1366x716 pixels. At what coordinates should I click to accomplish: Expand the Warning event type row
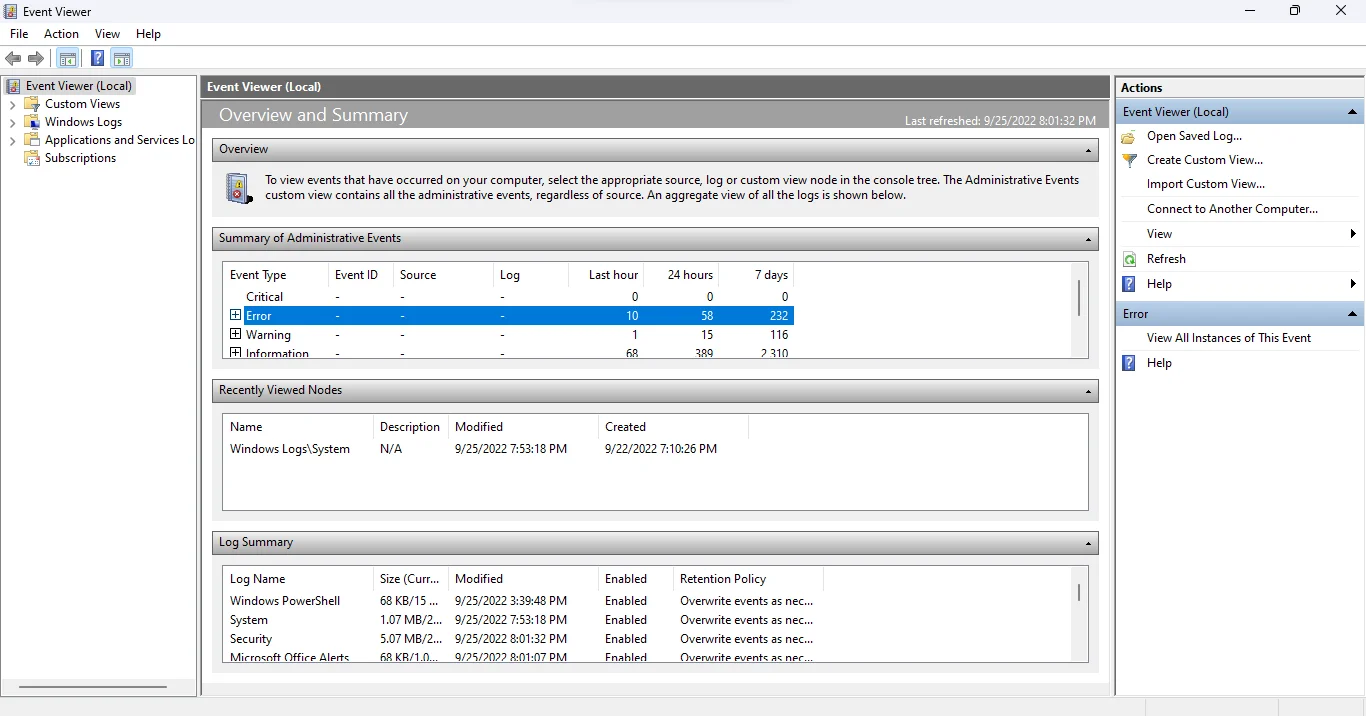(x=236, y=334)
